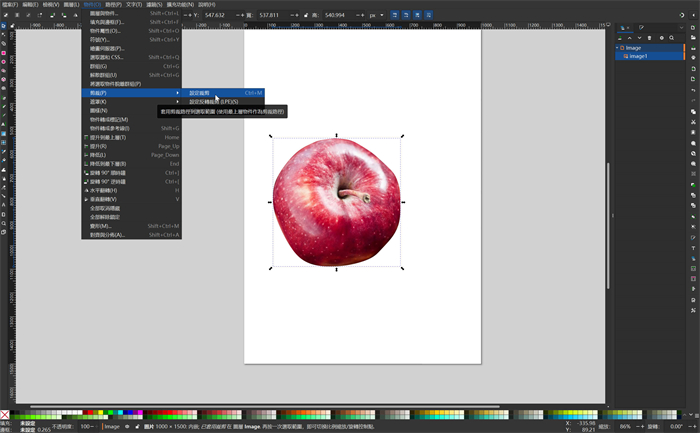Click the Y coordinate input field
The width and height of the screenshot is (700, 433).
click(215, 15)
